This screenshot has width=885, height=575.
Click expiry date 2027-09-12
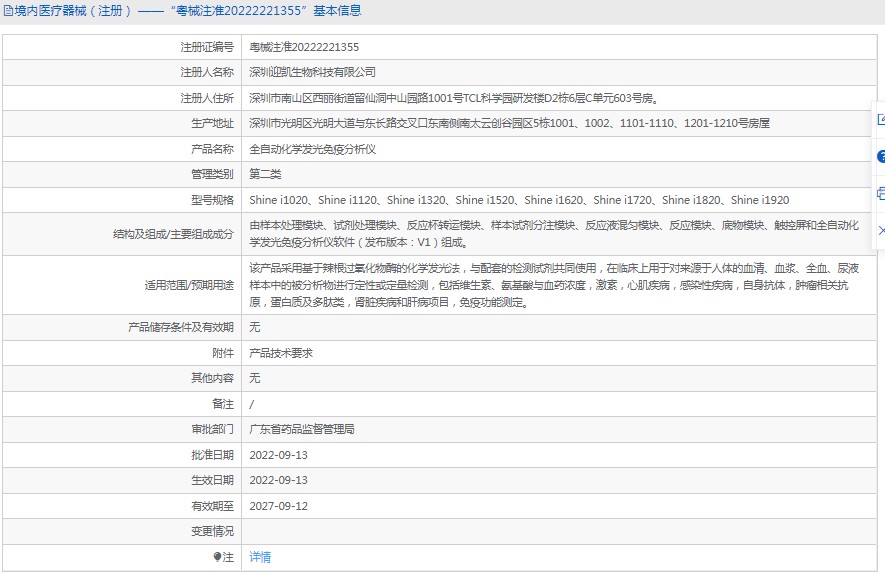click(279, 506)
